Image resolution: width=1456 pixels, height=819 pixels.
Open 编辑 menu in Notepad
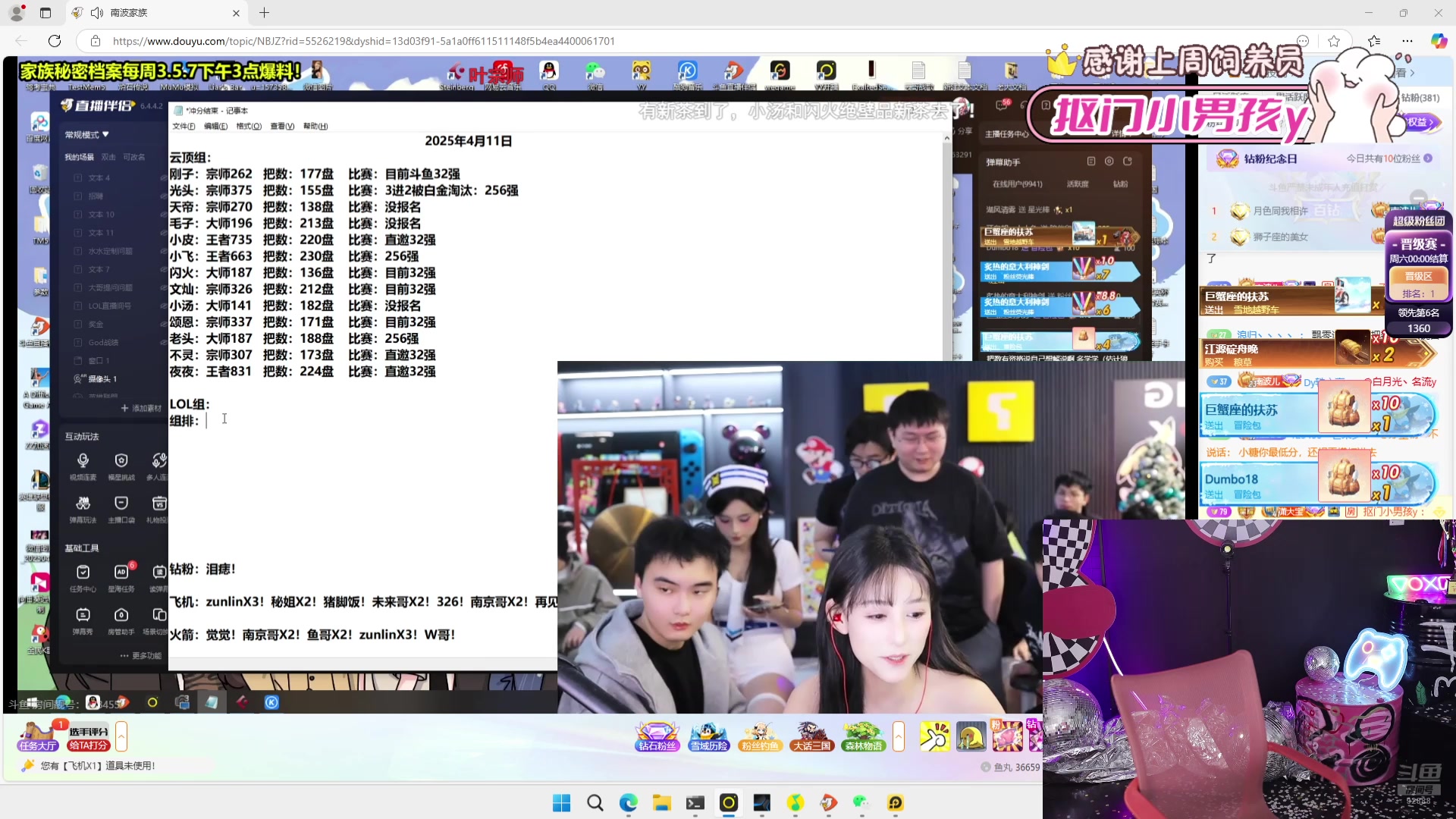coord(215,126)
